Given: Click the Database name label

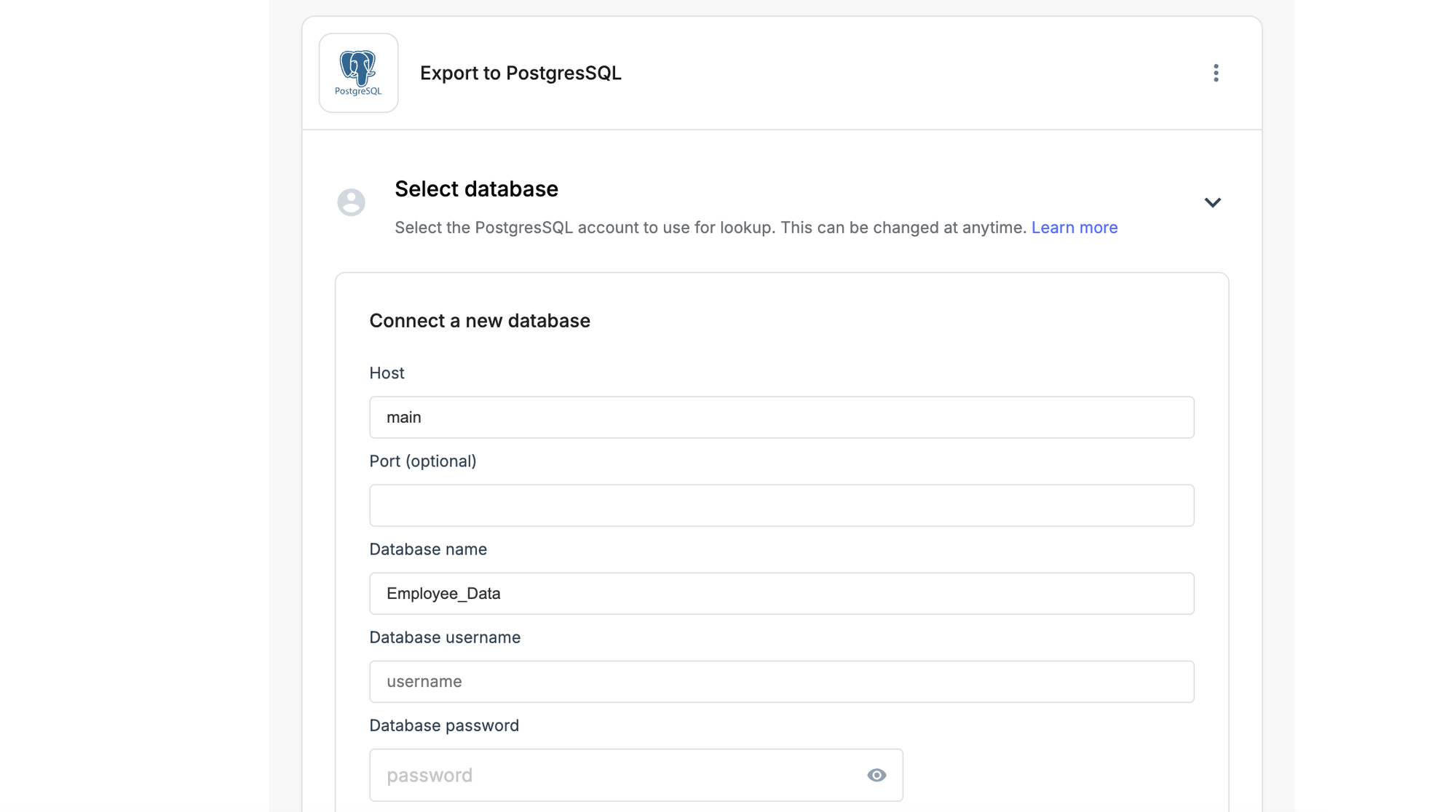Looking at the screenshot, I should pos(428,549).
